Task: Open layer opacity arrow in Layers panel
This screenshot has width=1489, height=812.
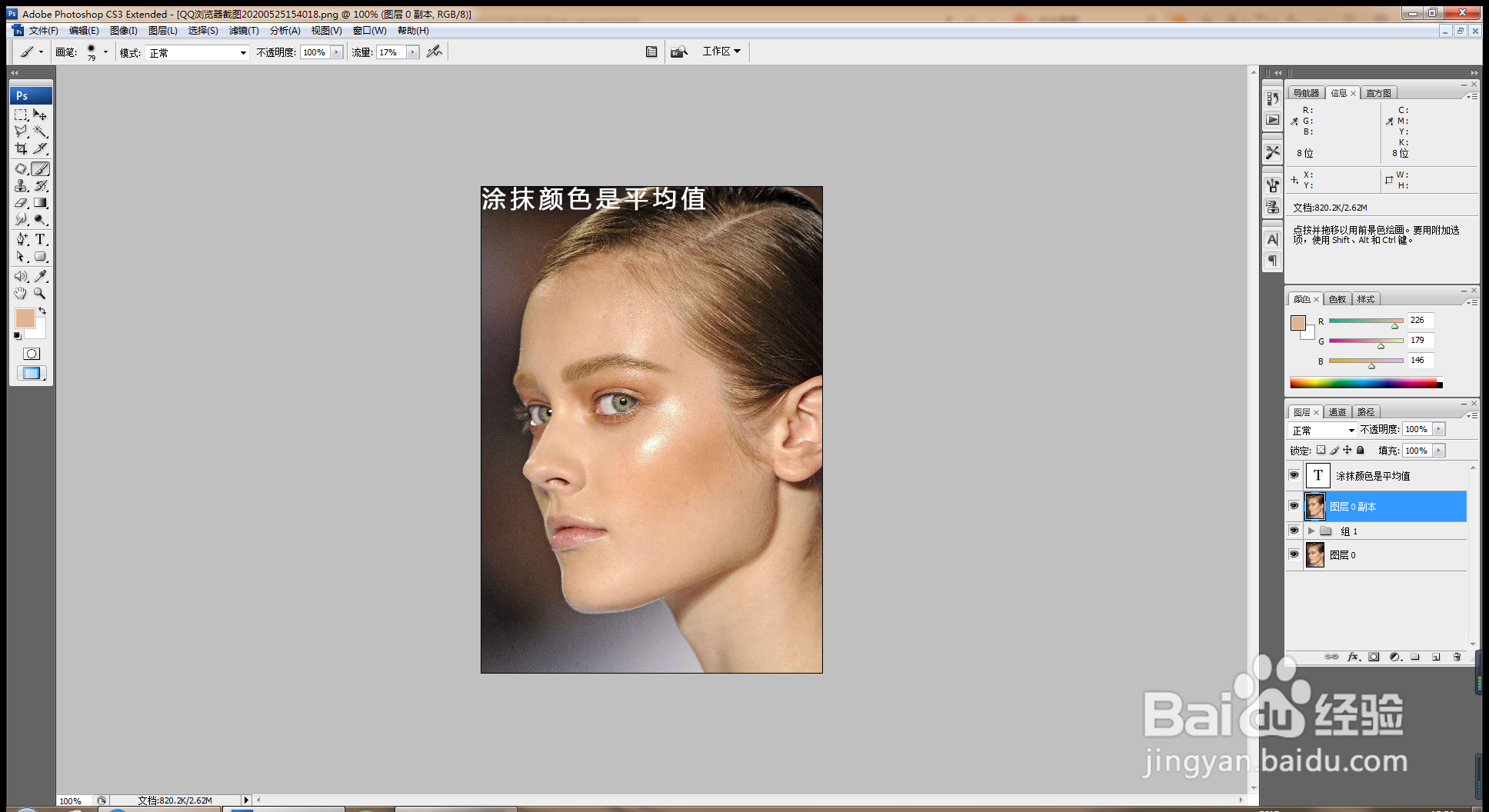Action: point(1438,429)
